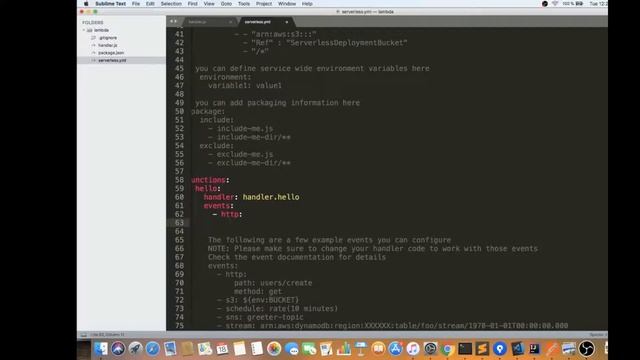The width and height of the screenshot is (640, 360).
Task: Toggle the sidebar via status bar icon
Action: pyautogui.click(x=84, y=335)
